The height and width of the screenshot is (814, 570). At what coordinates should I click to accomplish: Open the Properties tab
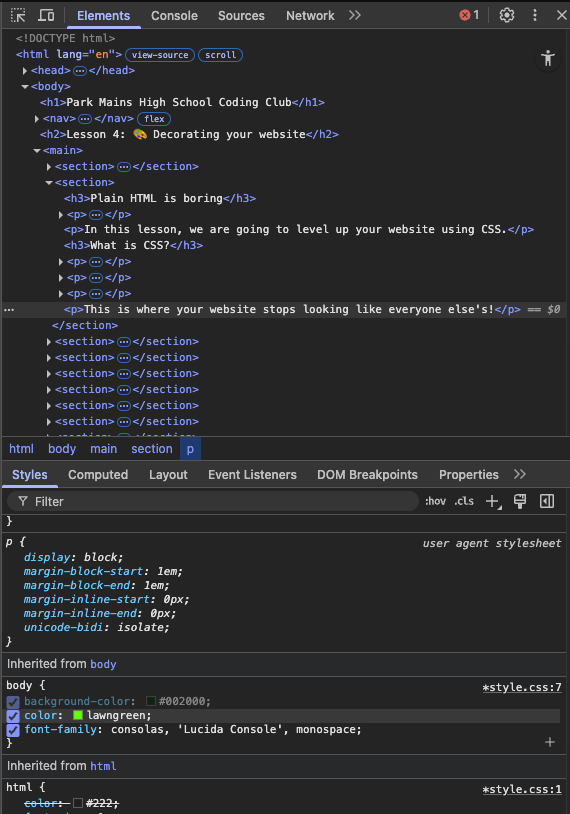point(469,474)
